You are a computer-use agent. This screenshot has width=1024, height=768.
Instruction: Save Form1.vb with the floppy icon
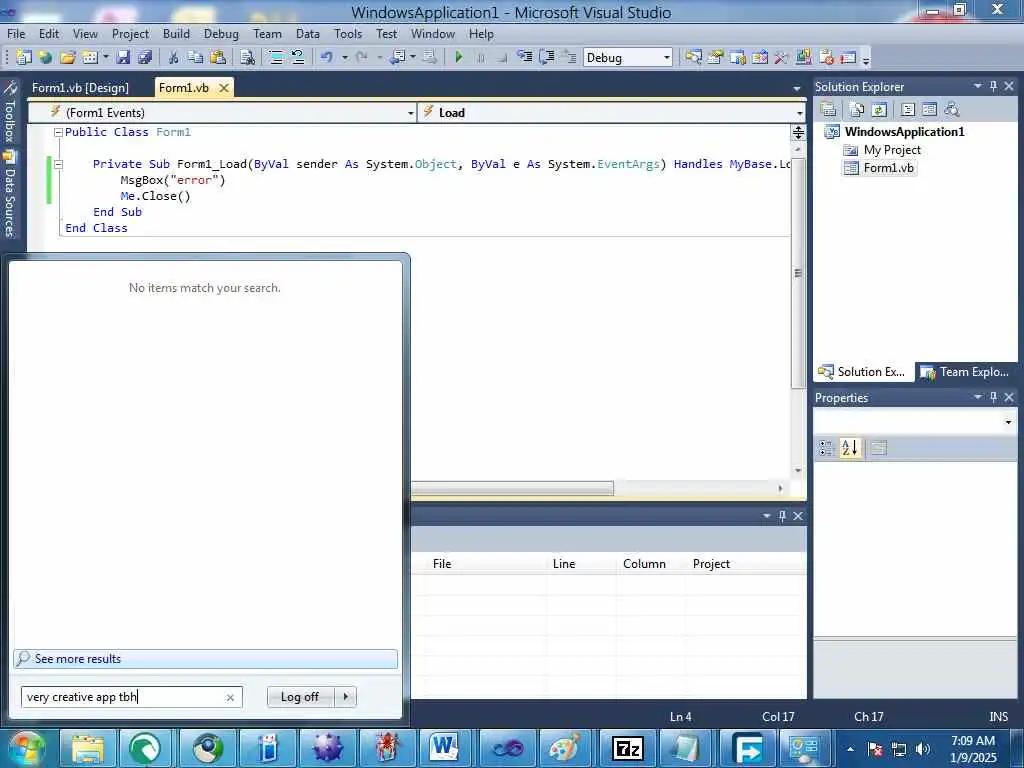123,57
